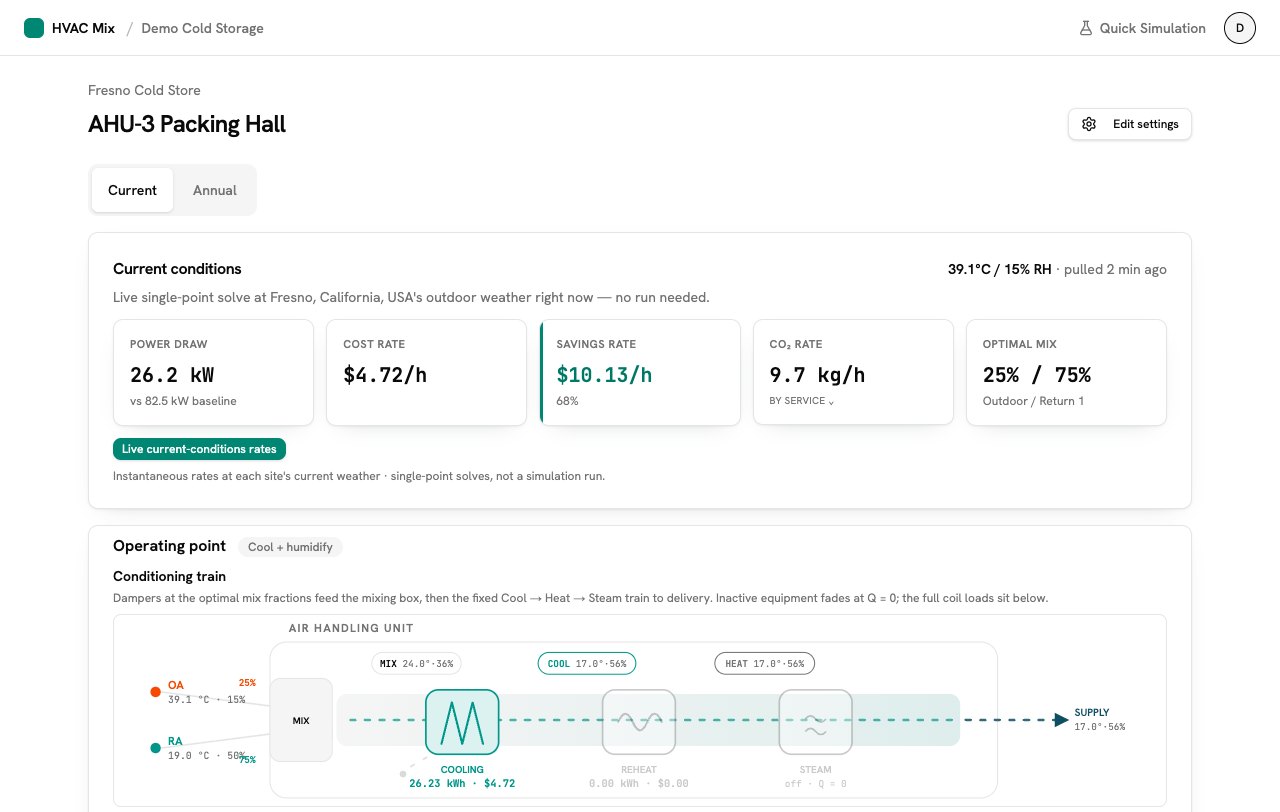
Task: Click the SUPPLY 17.0°·56% label
Action: point(1100,720)
